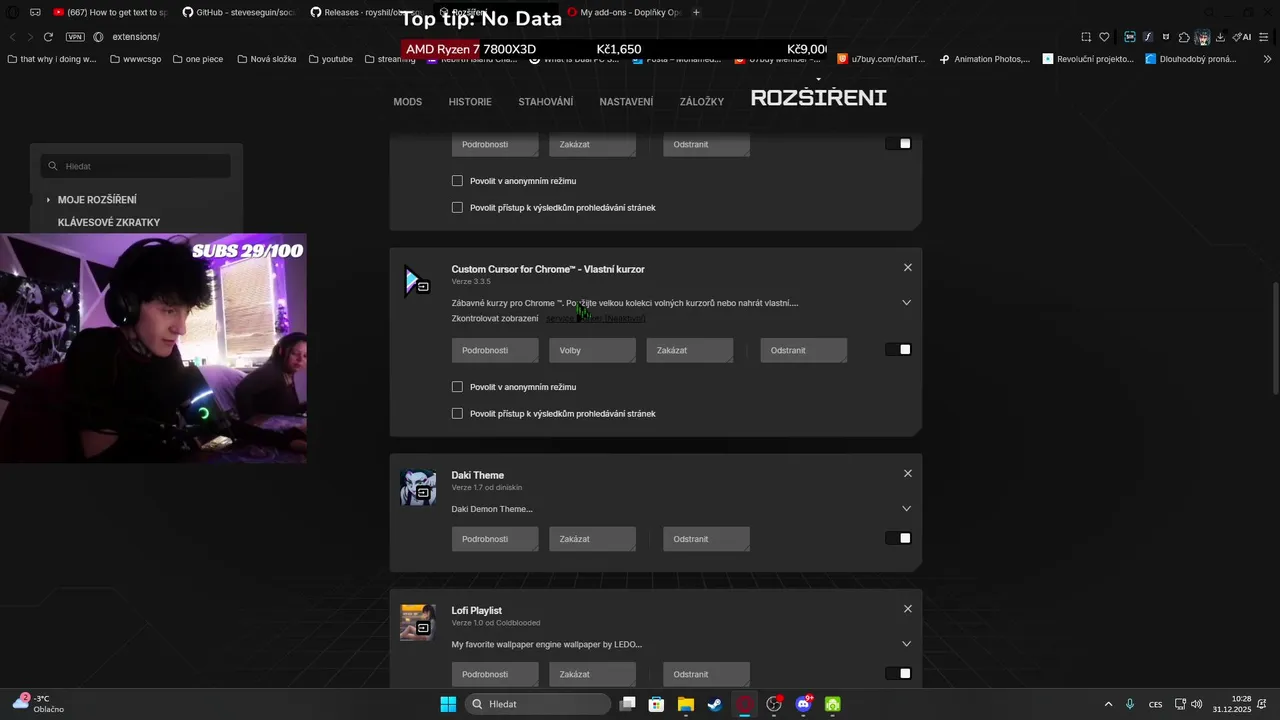
Task: Open Discord from taskbar
Action: (x=803, y=704)
